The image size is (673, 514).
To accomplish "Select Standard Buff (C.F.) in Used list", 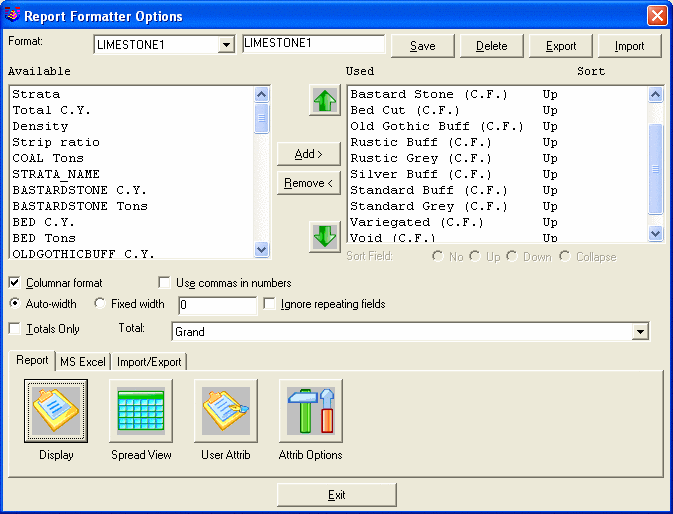I will (x=497, y=190).
